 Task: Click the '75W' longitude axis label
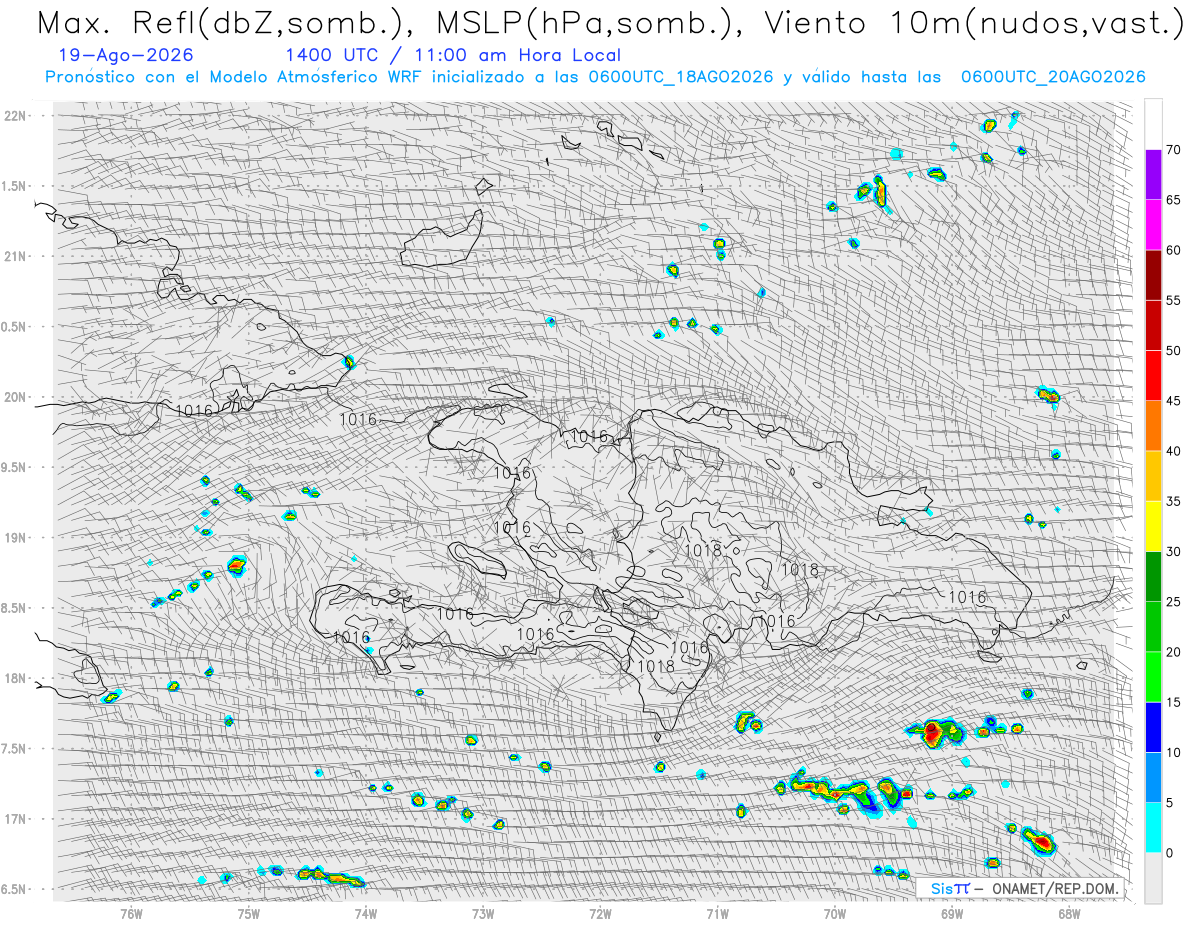(x=249, y=913)
